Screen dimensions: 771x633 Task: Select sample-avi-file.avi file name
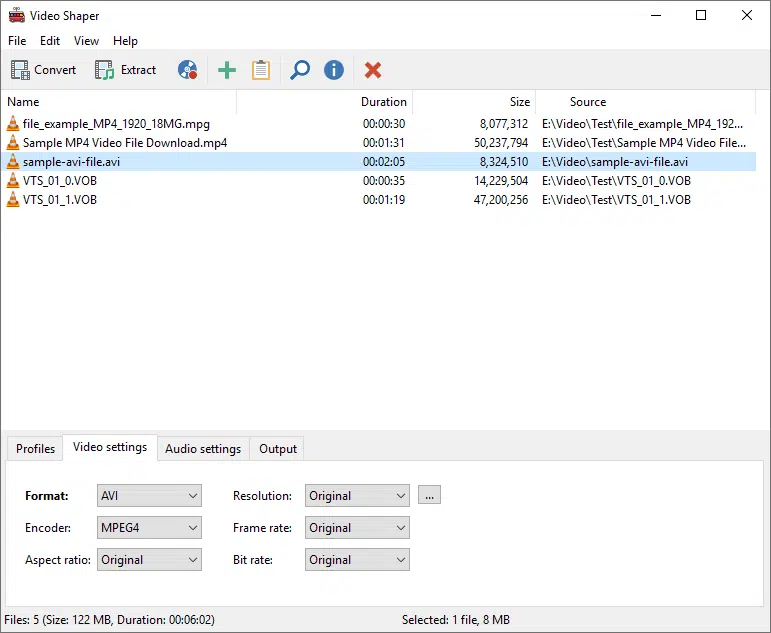pos(71,162)
